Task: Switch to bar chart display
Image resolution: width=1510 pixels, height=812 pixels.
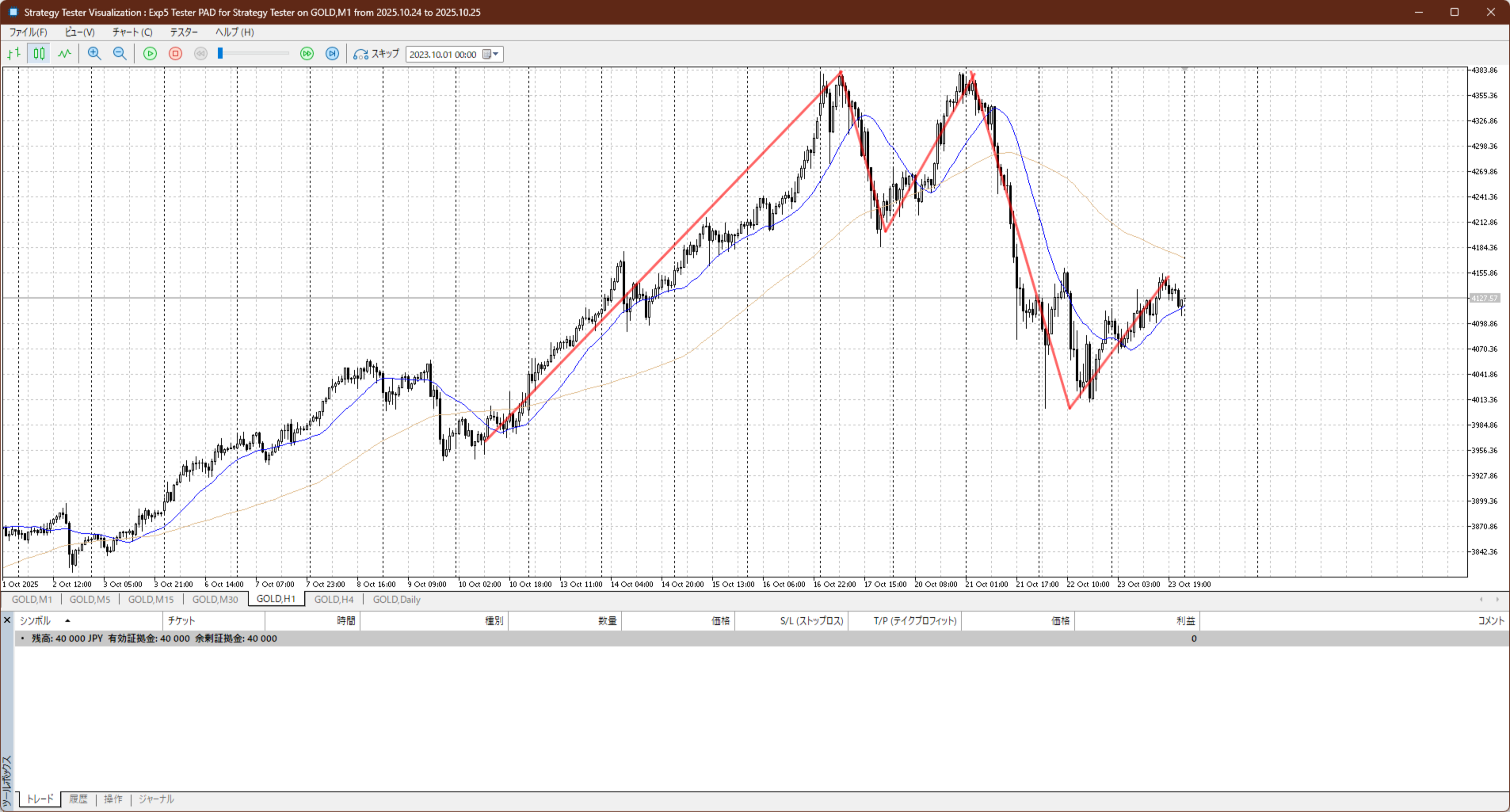Action: tap(14, 54)
